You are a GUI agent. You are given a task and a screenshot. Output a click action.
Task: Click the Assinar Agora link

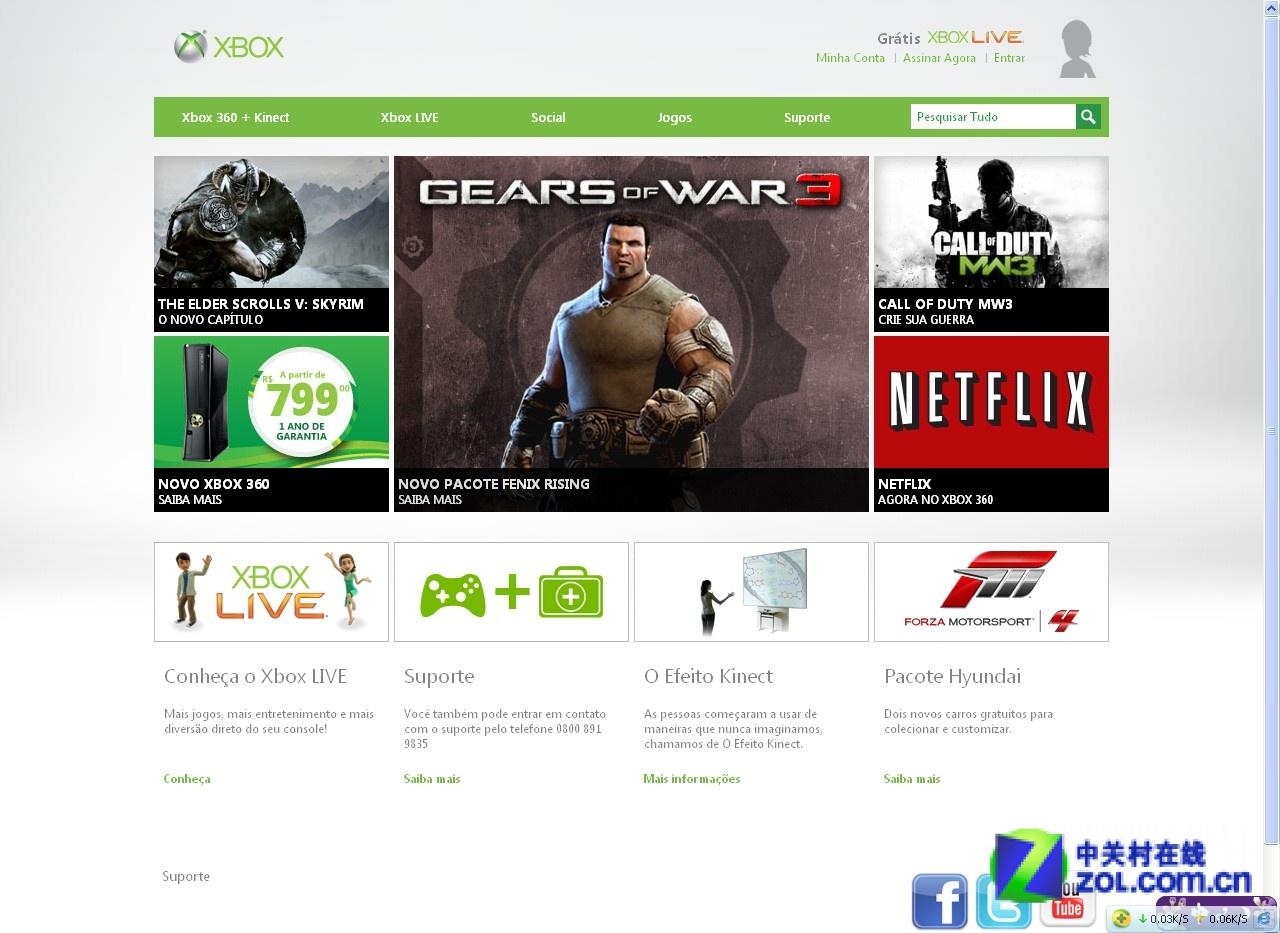[939, 58]
